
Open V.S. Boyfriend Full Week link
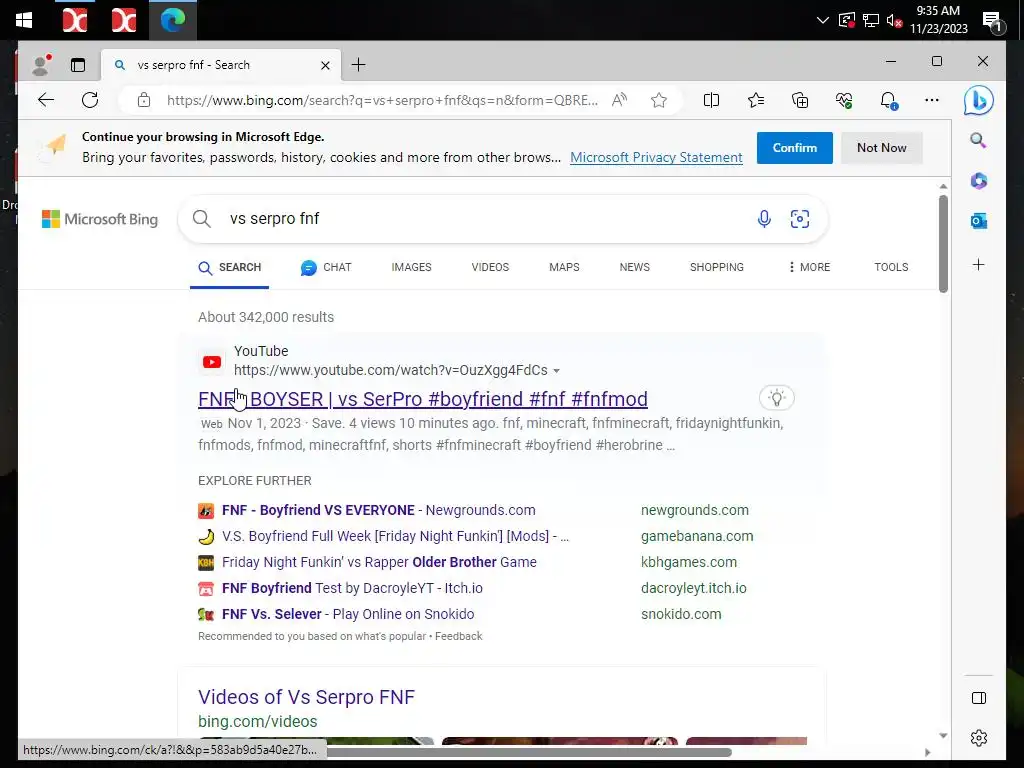coord(396,536)
